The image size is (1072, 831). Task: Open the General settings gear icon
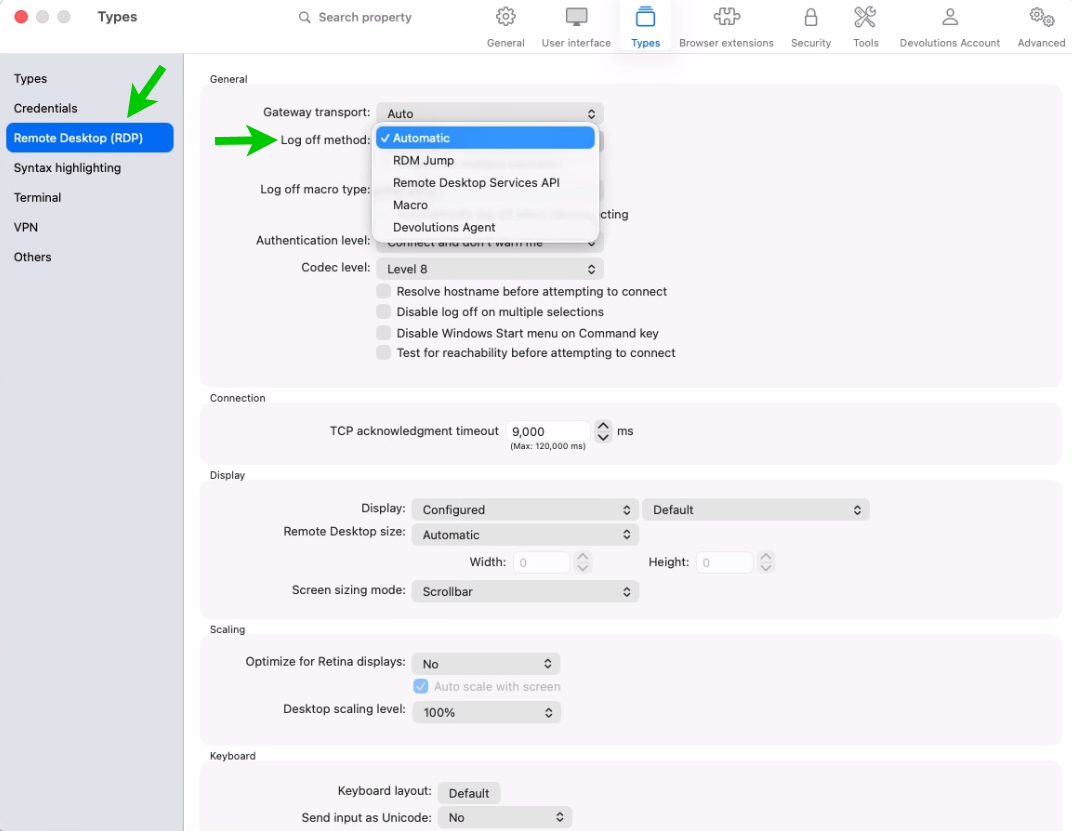[506, 18]
